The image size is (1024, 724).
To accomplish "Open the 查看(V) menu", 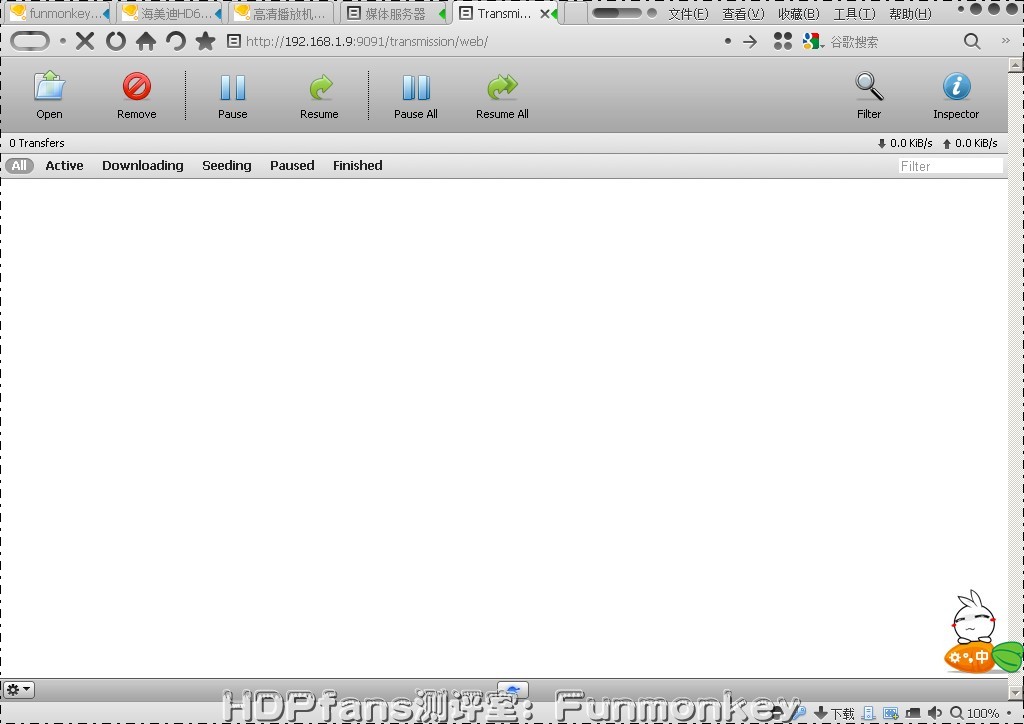I will tap(743, 14).
